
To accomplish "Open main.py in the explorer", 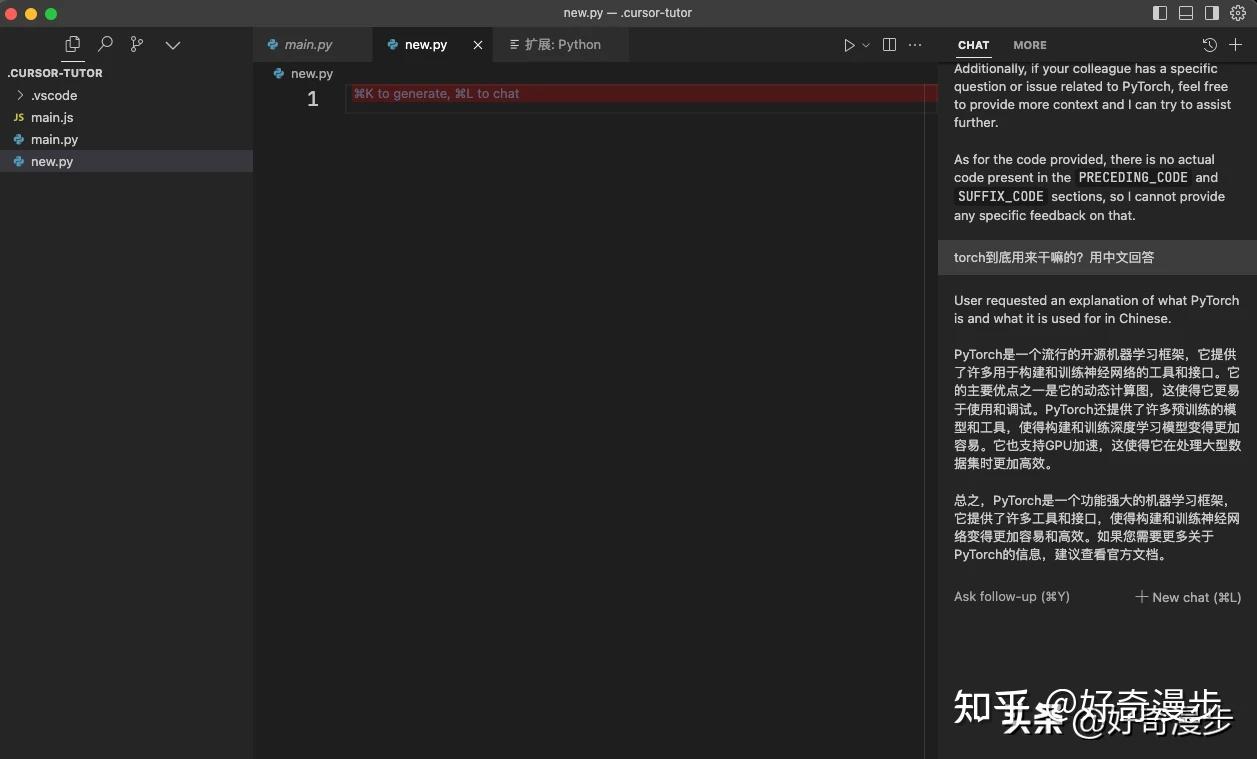I will [126, 139].
